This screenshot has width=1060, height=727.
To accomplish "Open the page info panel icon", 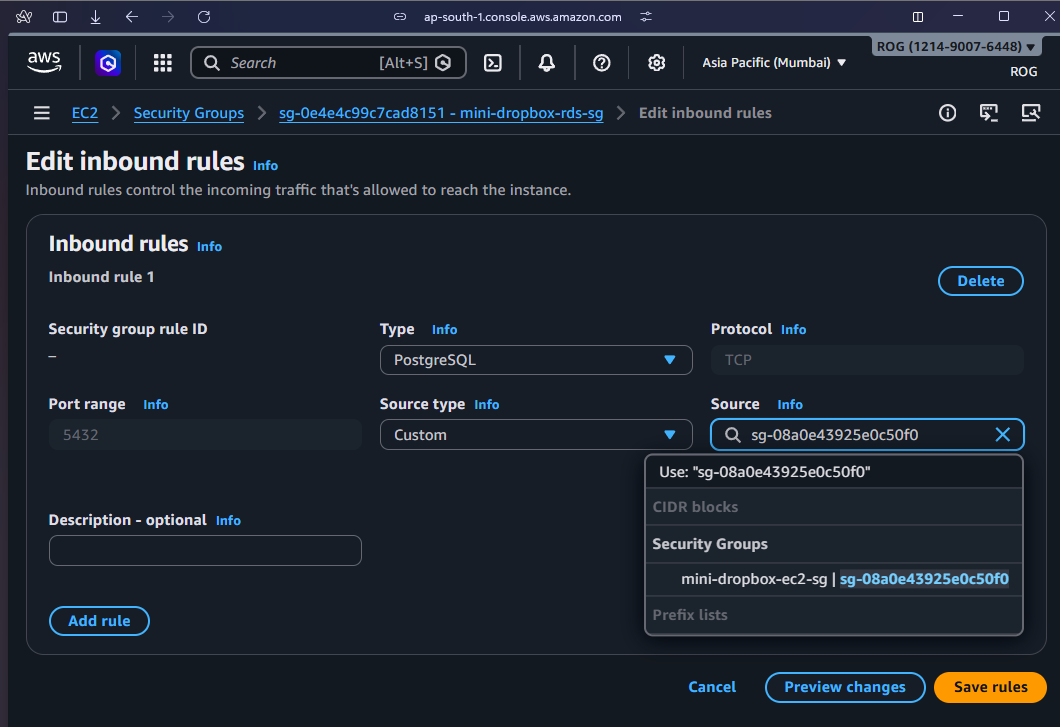I will click(x=947, y=113).
